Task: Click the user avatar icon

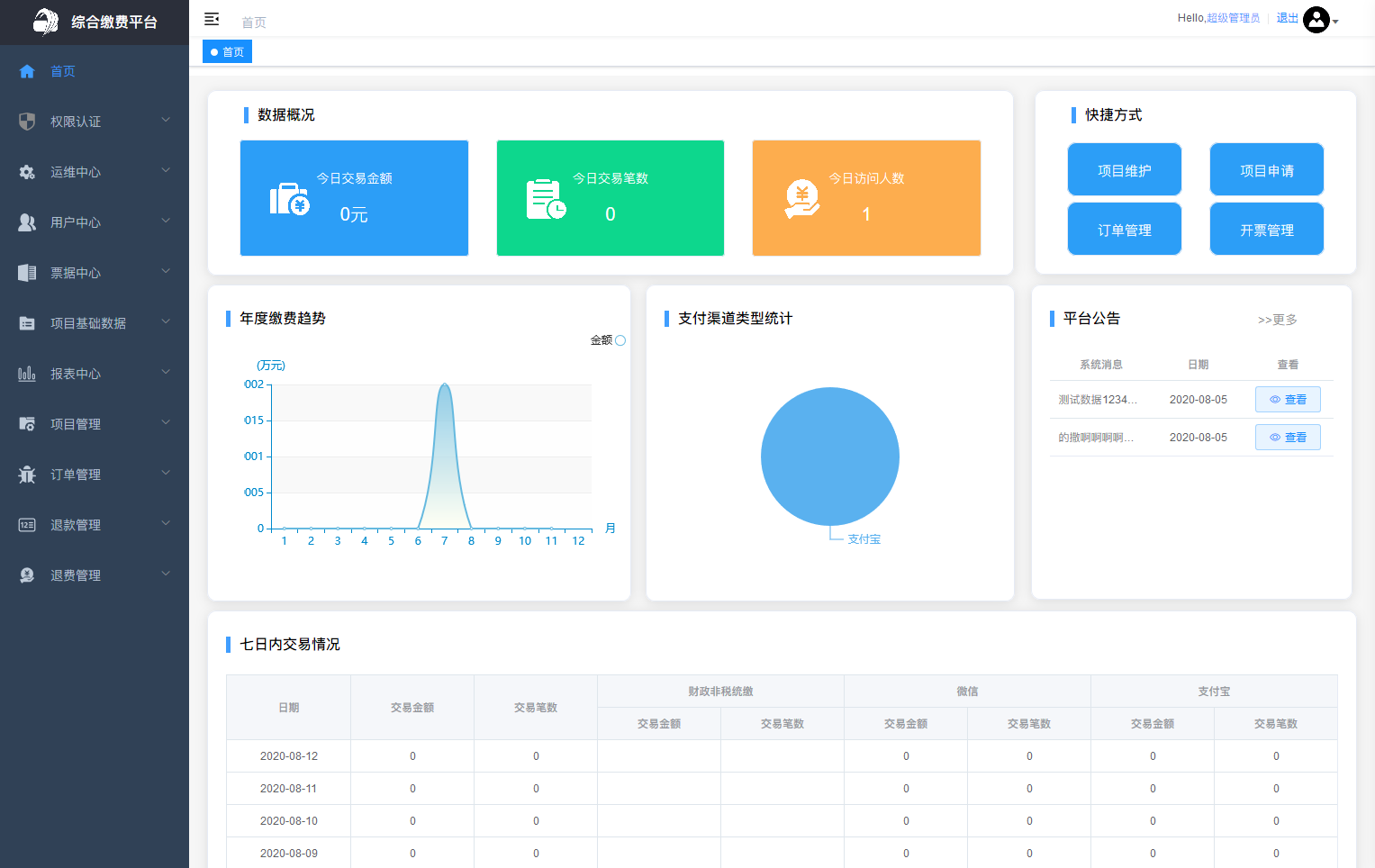Action: point(1316,20)
